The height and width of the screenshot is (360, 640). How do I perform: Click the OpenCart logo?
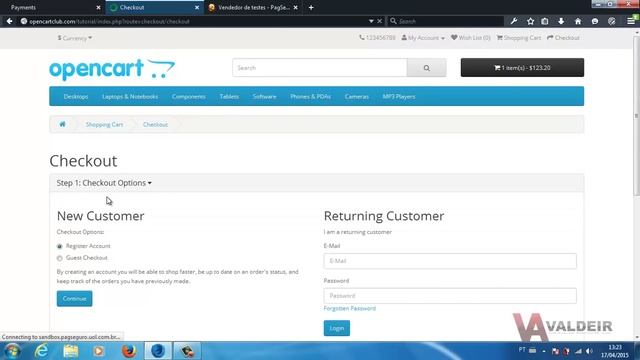point(112,69)
